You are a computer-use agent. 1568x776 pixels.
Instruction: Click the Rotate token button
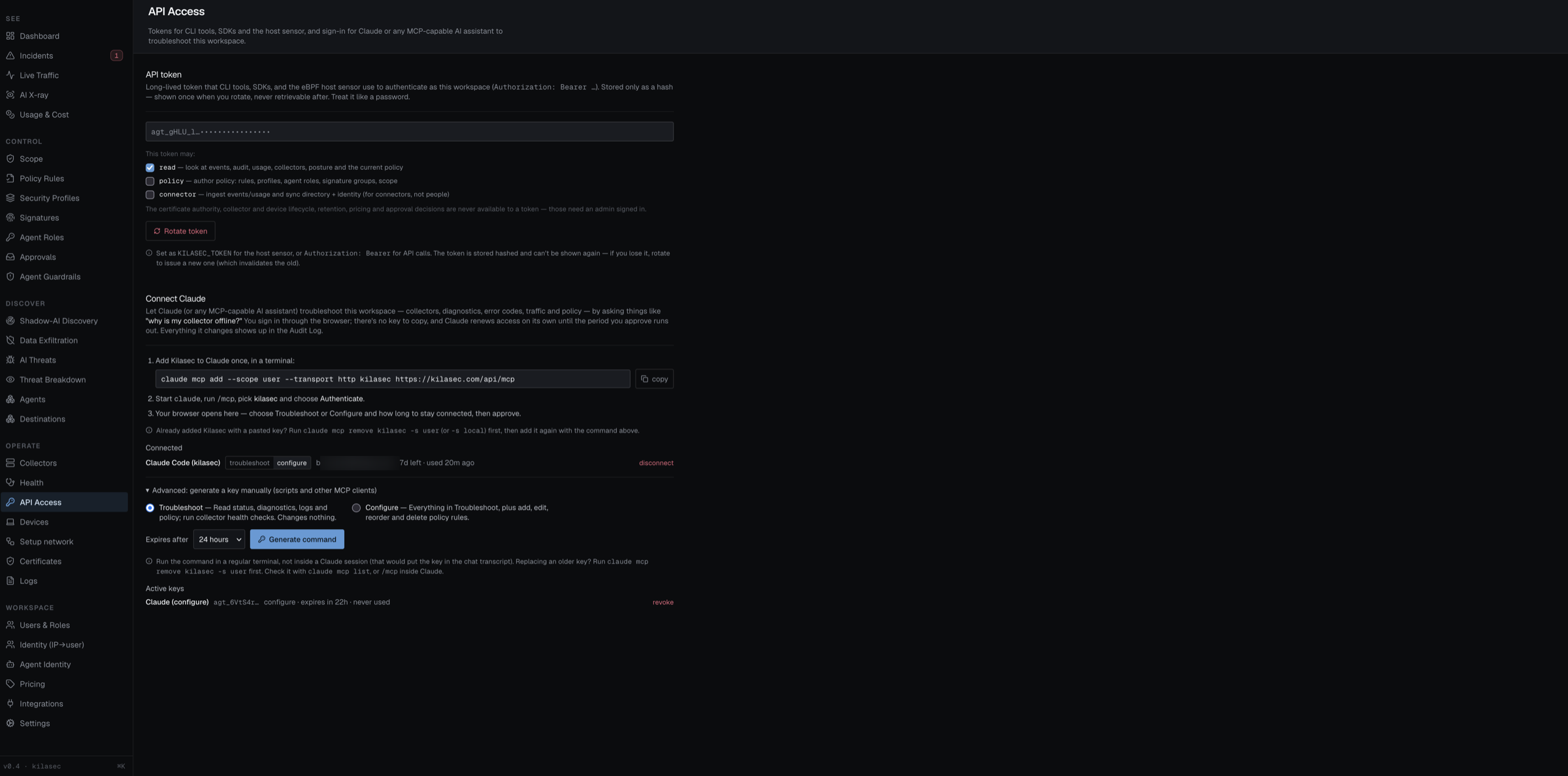pos(180,231)
